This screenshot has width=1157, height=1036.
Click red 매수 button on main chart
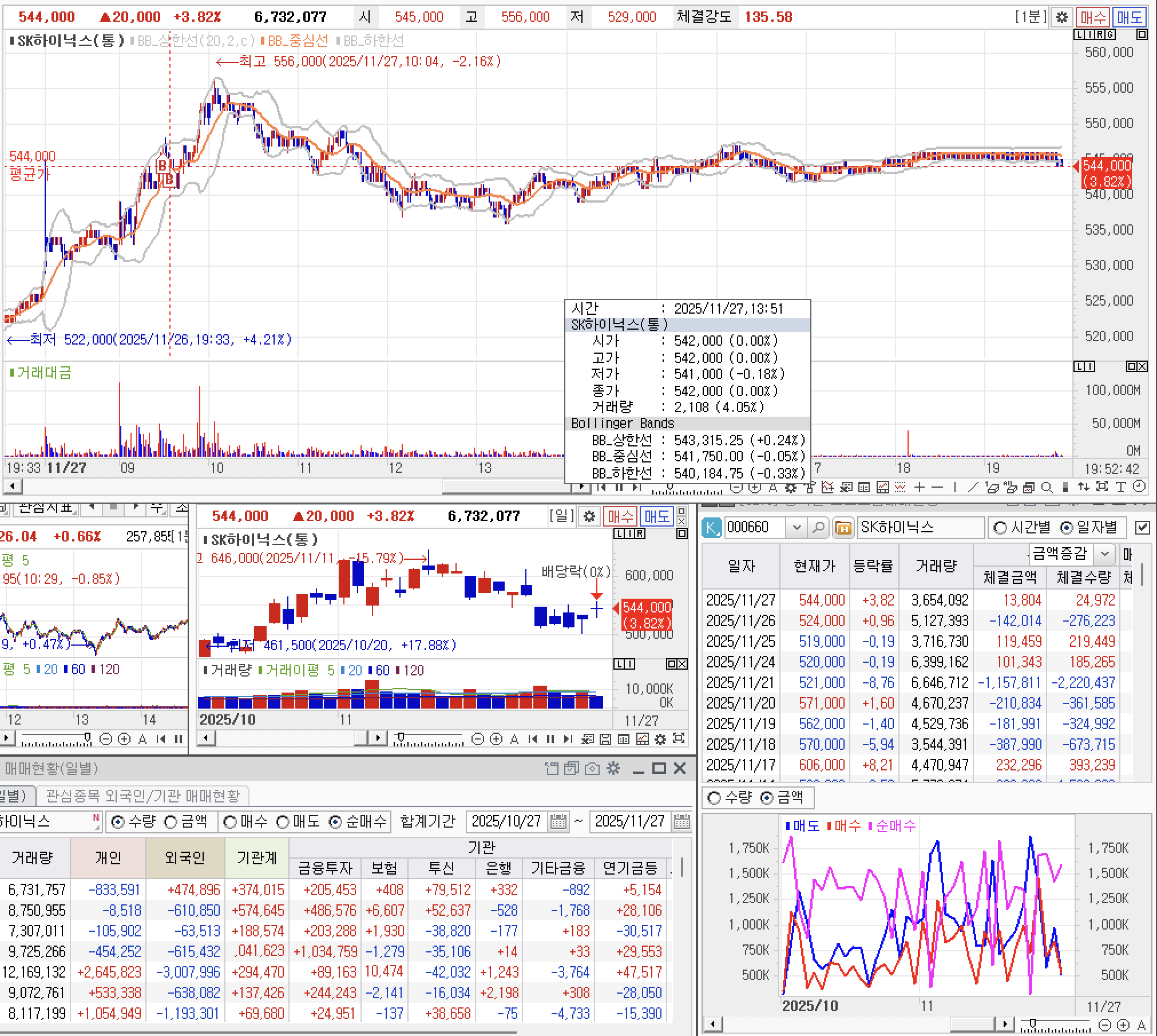[1092, 17]
